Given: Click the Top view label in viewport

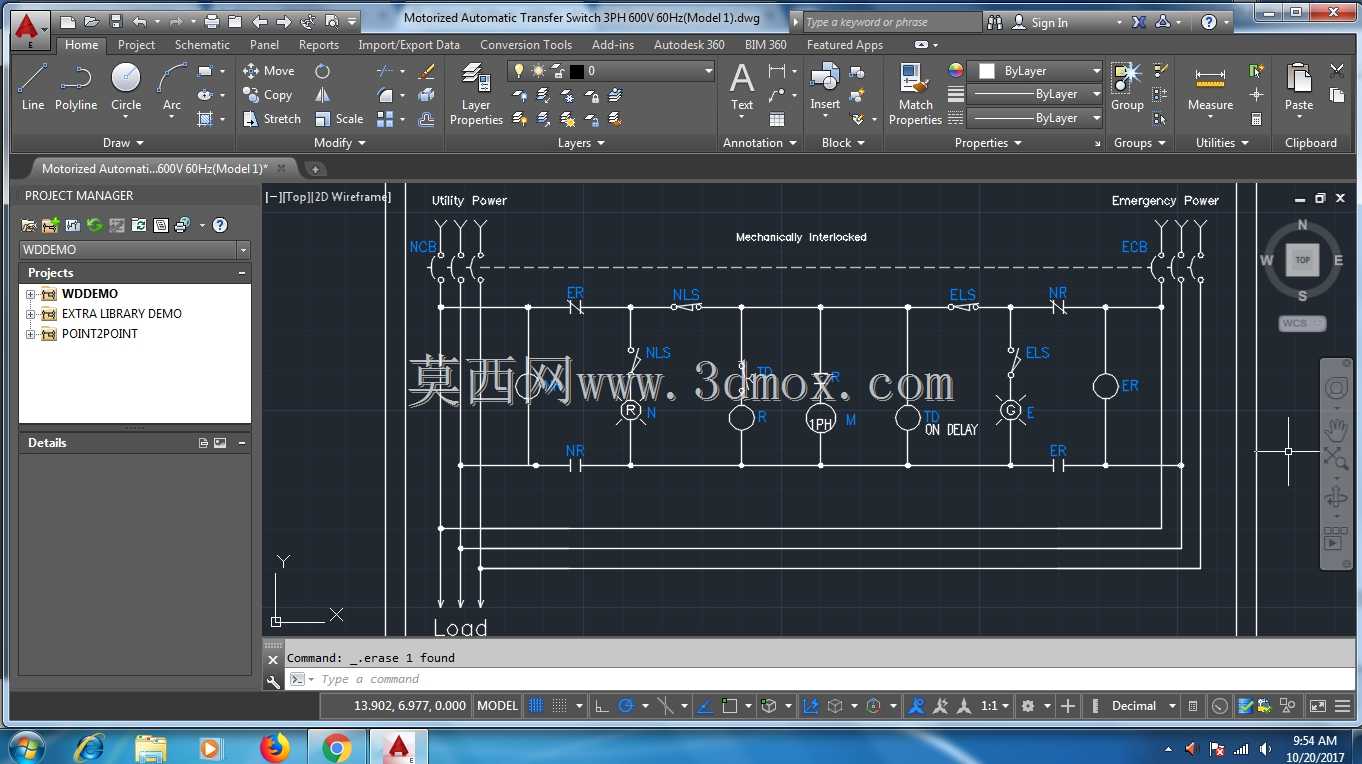Looking at the screenshot, I should coord(296,197).
